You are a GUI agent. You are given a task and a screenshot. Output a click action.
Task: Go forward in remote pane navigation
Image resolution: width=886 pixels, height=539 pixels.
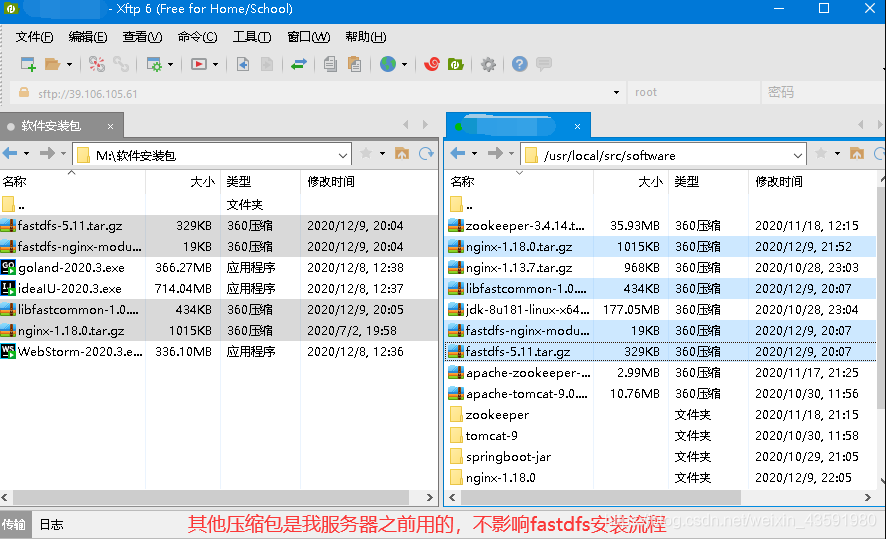tap(496, 153)
